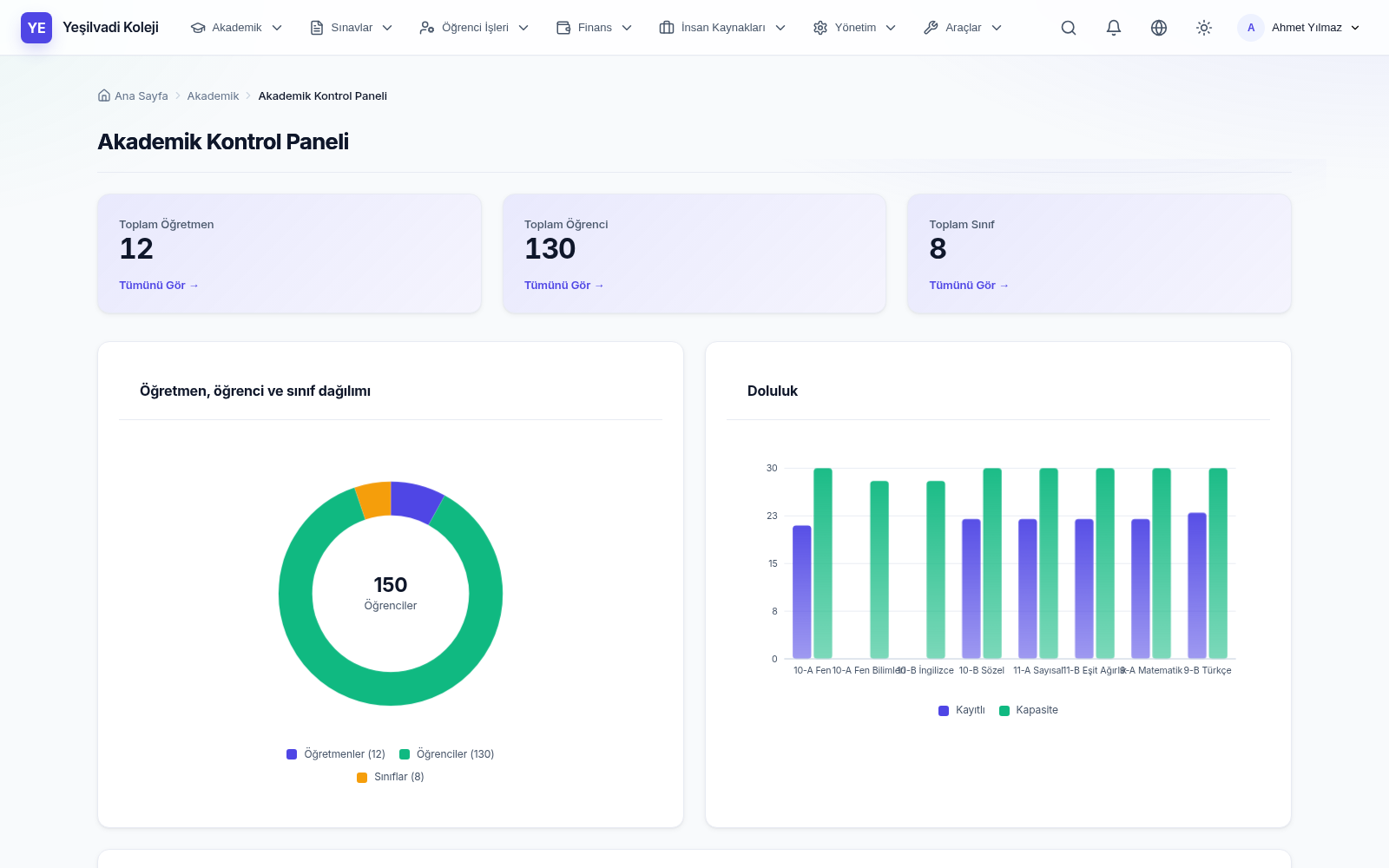The height and width of the screenshot is (868, 1389).
Task: Hide the Kapasite series via its legend label
Action: pos(1037,710)
